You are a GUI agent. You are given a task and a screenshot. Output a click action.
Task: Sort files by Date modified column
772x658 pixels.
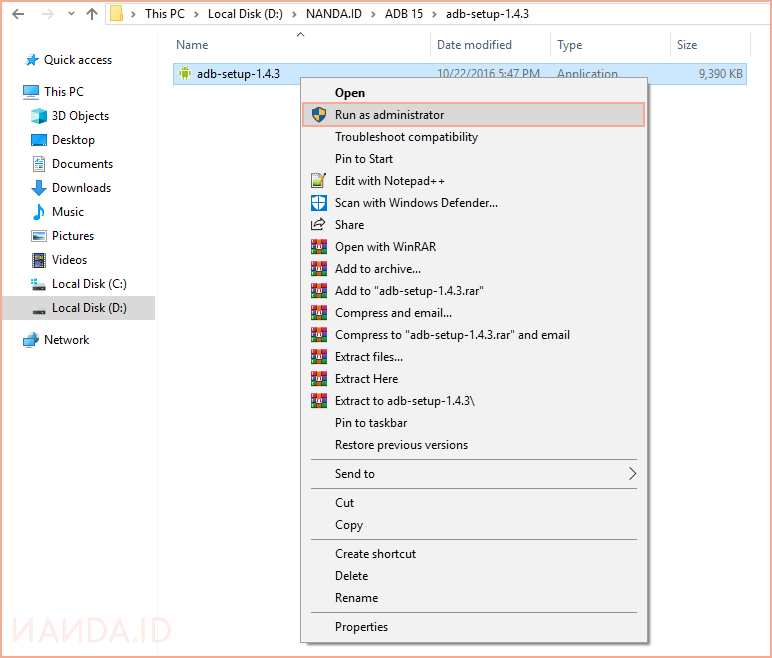coord(474,45)
